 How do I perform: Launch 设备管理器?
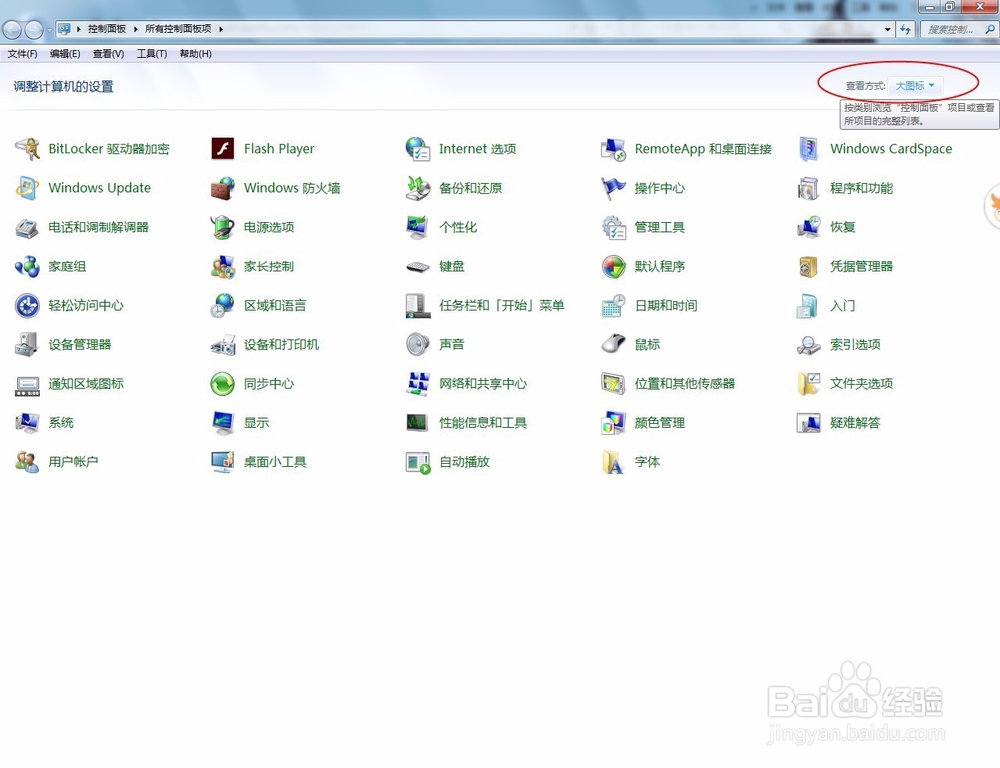coord(82,345)
